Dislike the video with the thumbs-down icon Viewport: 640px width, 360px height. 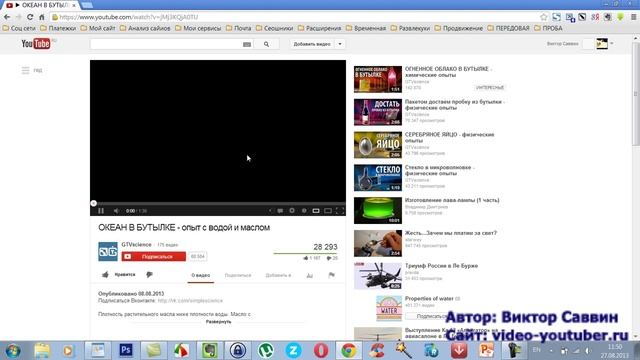click(149, 275)
